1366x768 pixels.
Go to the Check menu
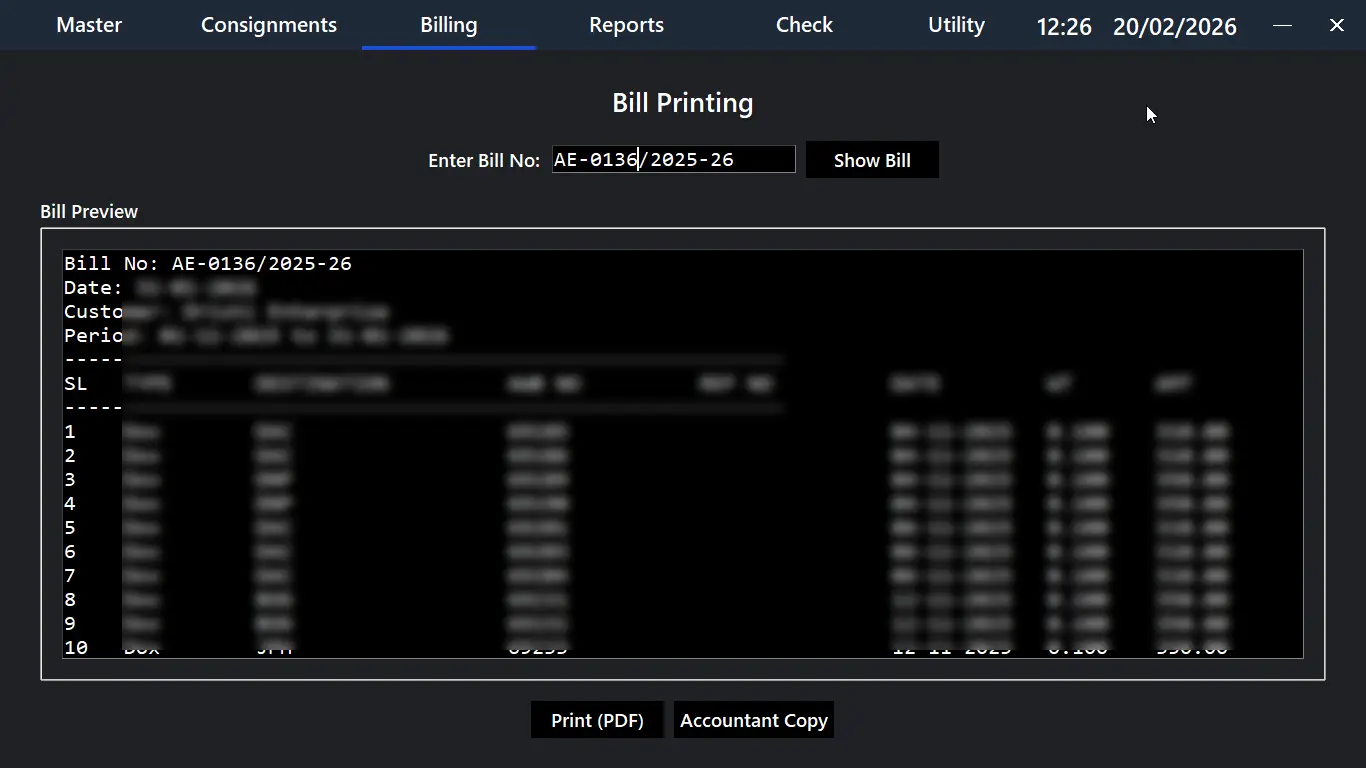coord(804,25)
